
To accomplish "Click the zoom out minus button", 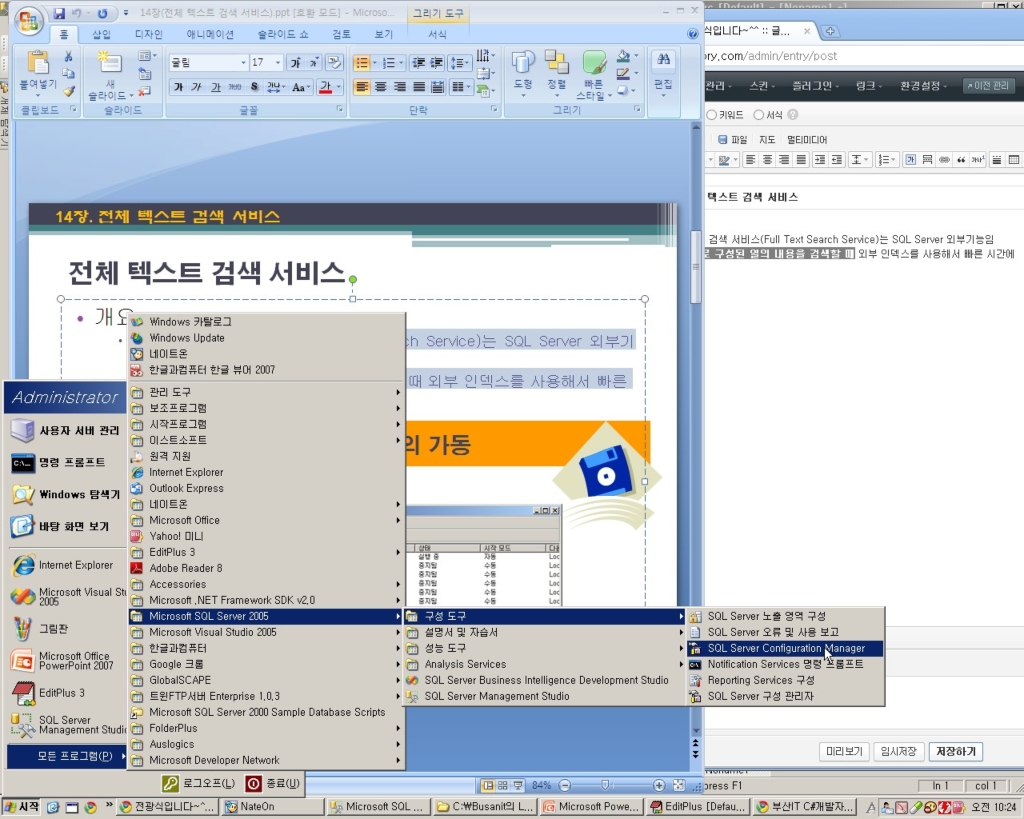I will pos(565,785).
